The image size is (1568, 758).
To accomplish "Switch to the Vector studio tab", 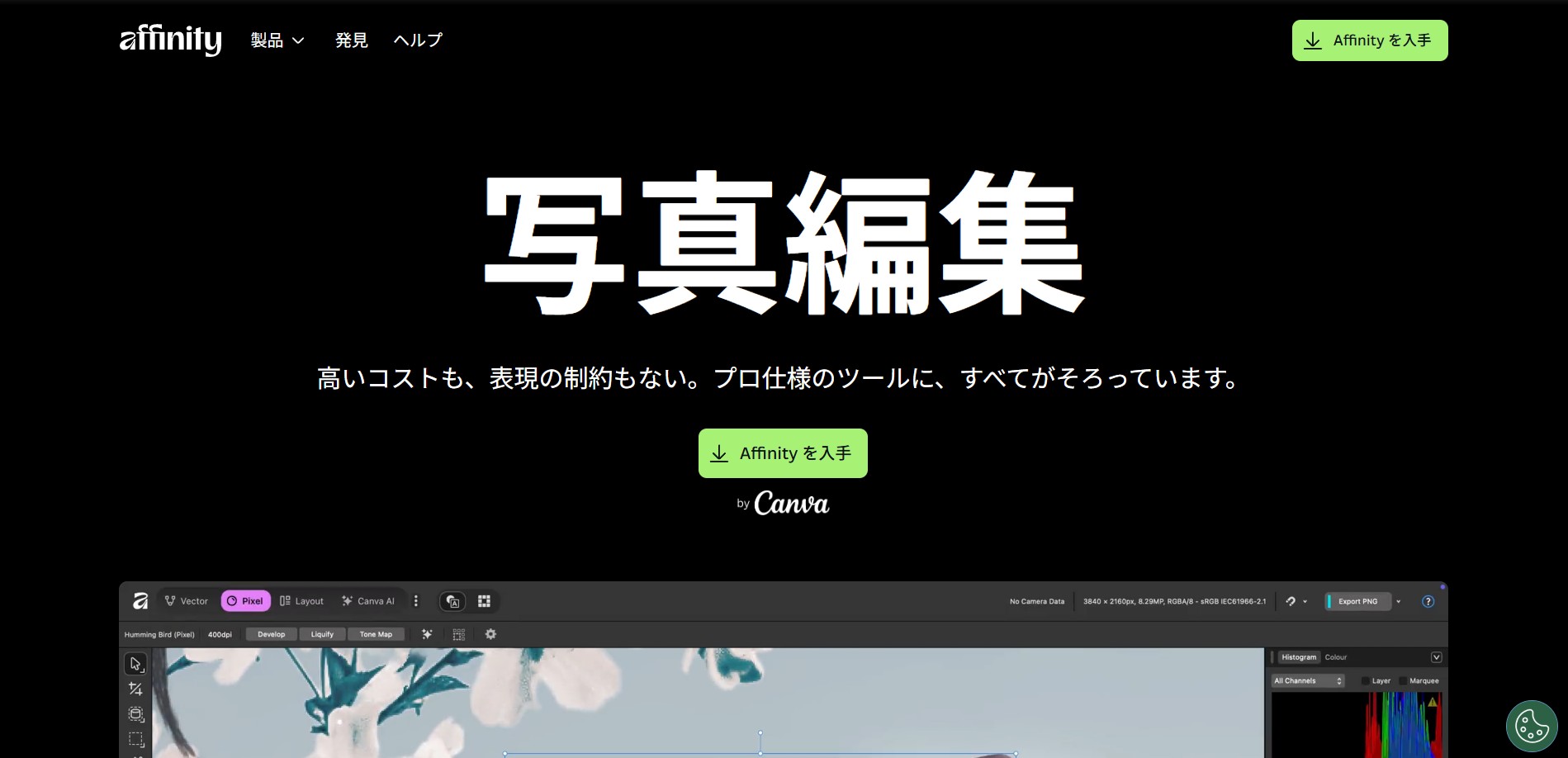I will (x=187, y=601).
